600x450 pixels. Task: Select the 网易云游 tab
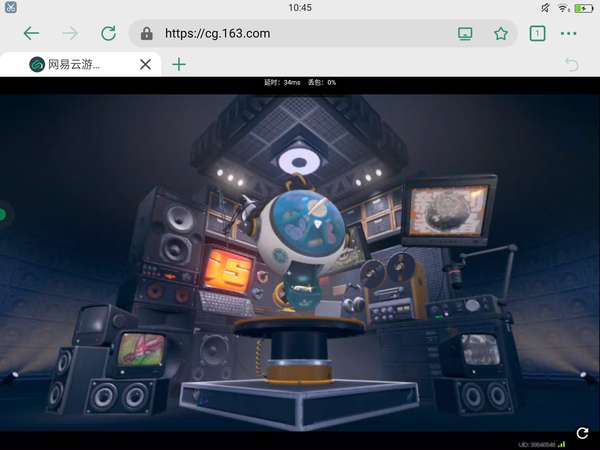80,64
